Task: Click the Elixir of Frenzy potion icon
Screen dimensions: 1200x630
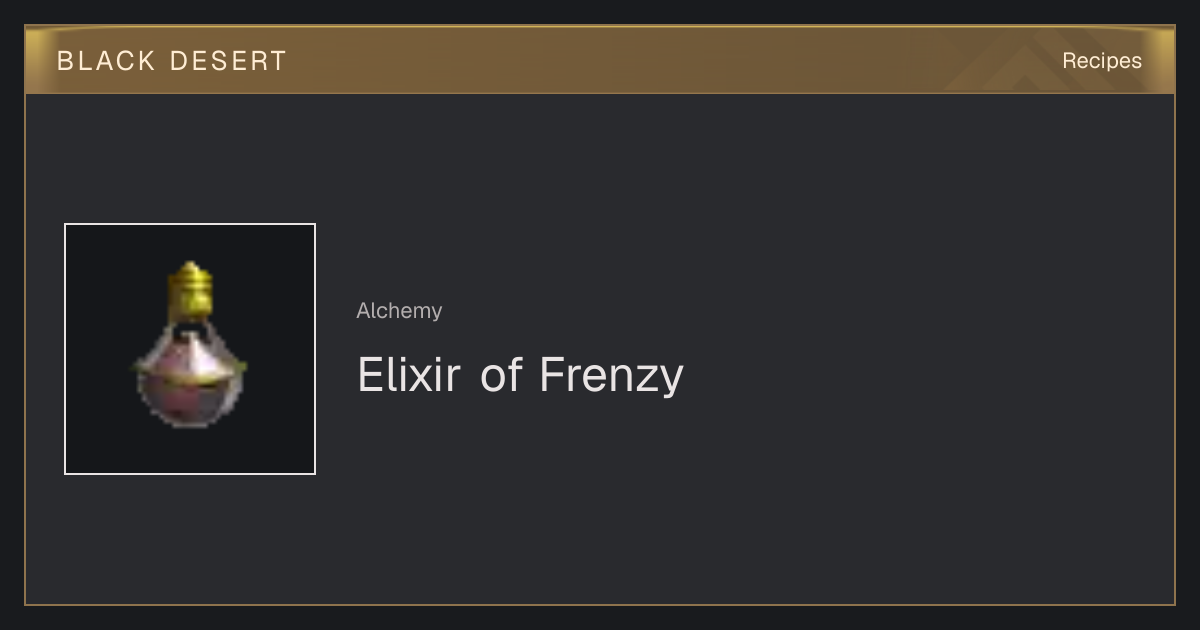Action: point(190,345)
